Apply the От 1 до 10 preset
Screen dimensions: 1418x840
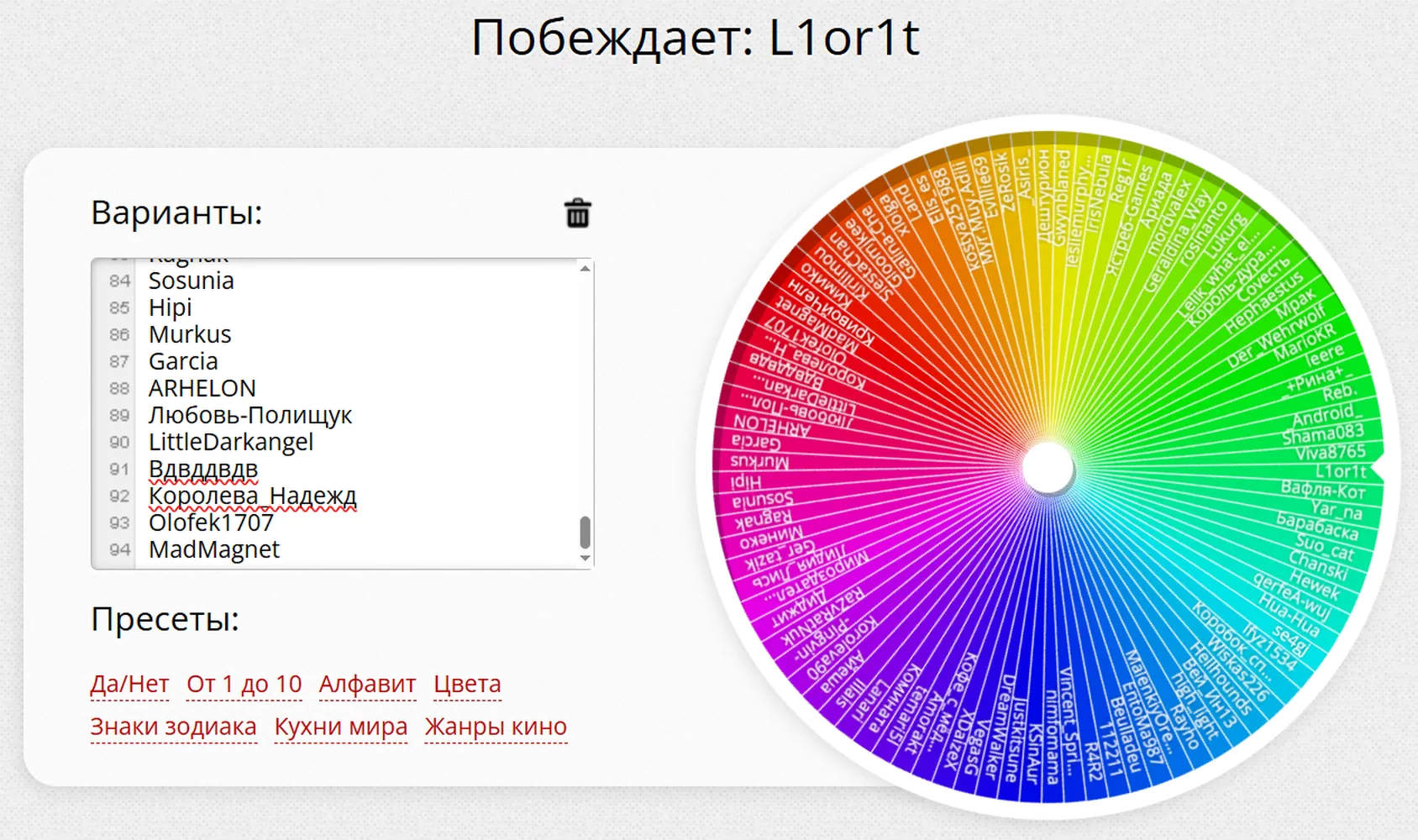point(244,684)
